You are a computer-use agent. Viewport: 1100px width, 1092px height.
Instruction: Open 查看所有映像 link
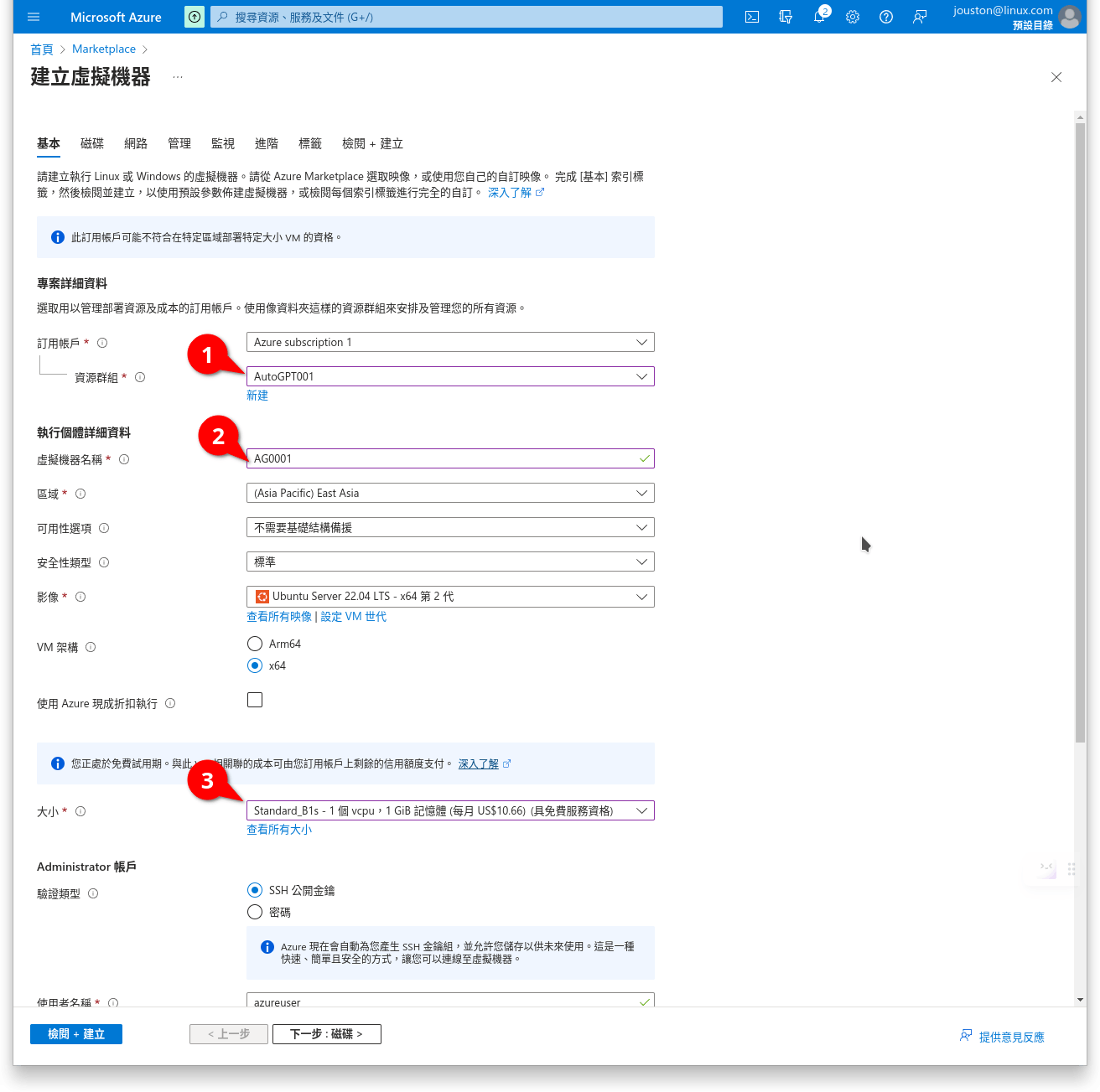click(x=279, y=617)
